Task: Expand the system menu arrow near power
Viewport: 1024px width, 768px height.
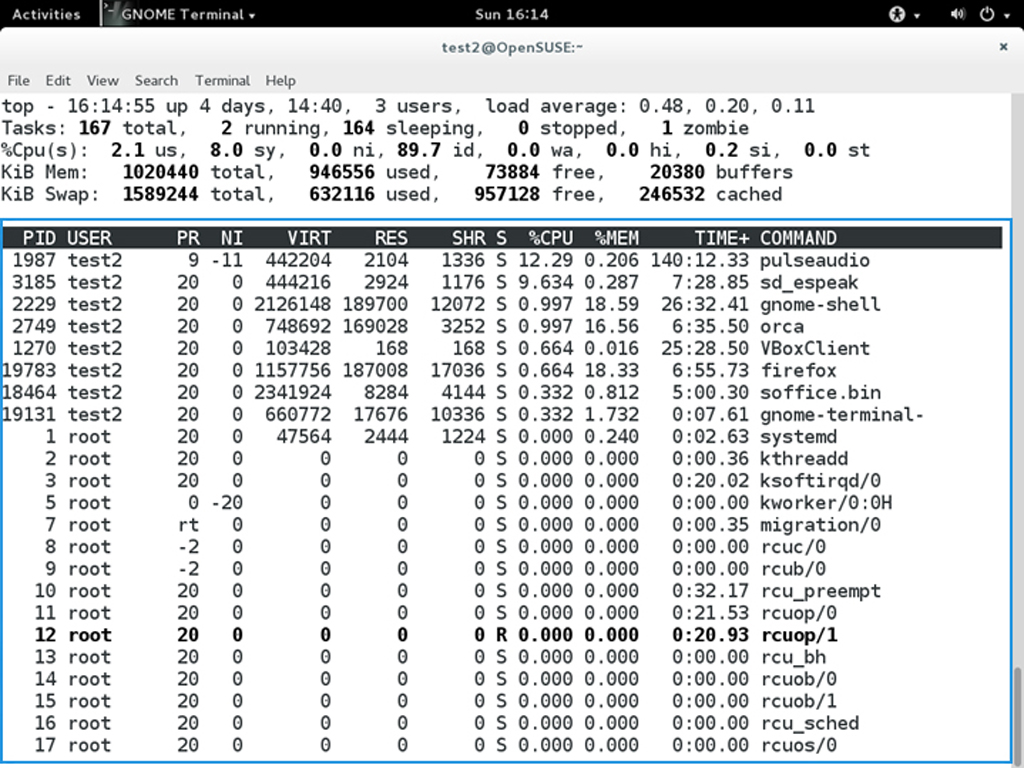Action: [1006, 15]
